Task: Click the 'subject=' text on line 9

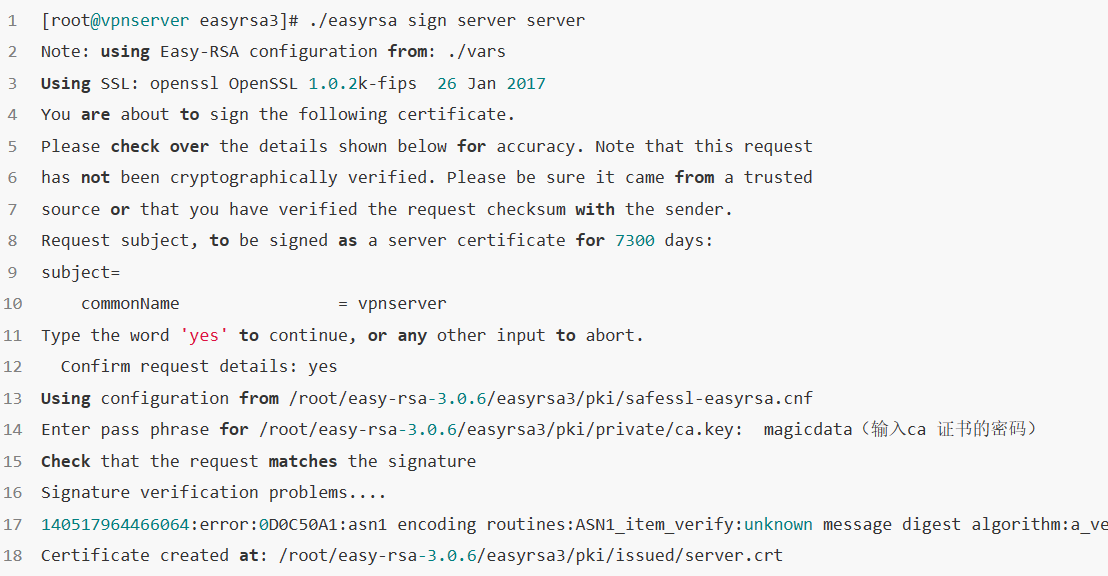Action: pos(81,272)
